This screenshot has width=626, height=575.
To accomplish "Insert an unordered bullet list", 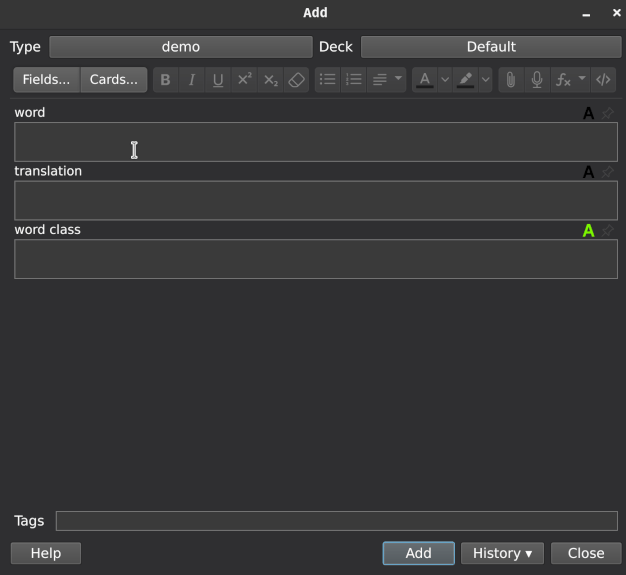I will coord(327,80).
